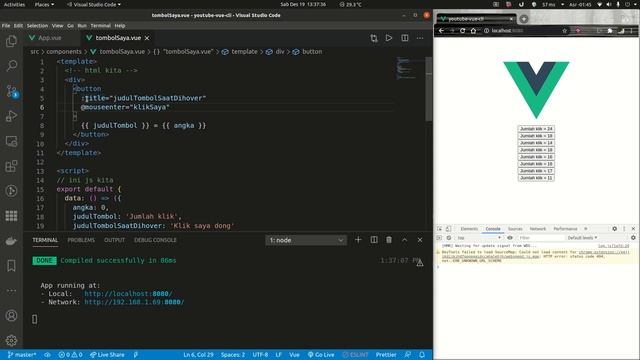
Task: Open Source Control view with badge
Action: (11, 91)
